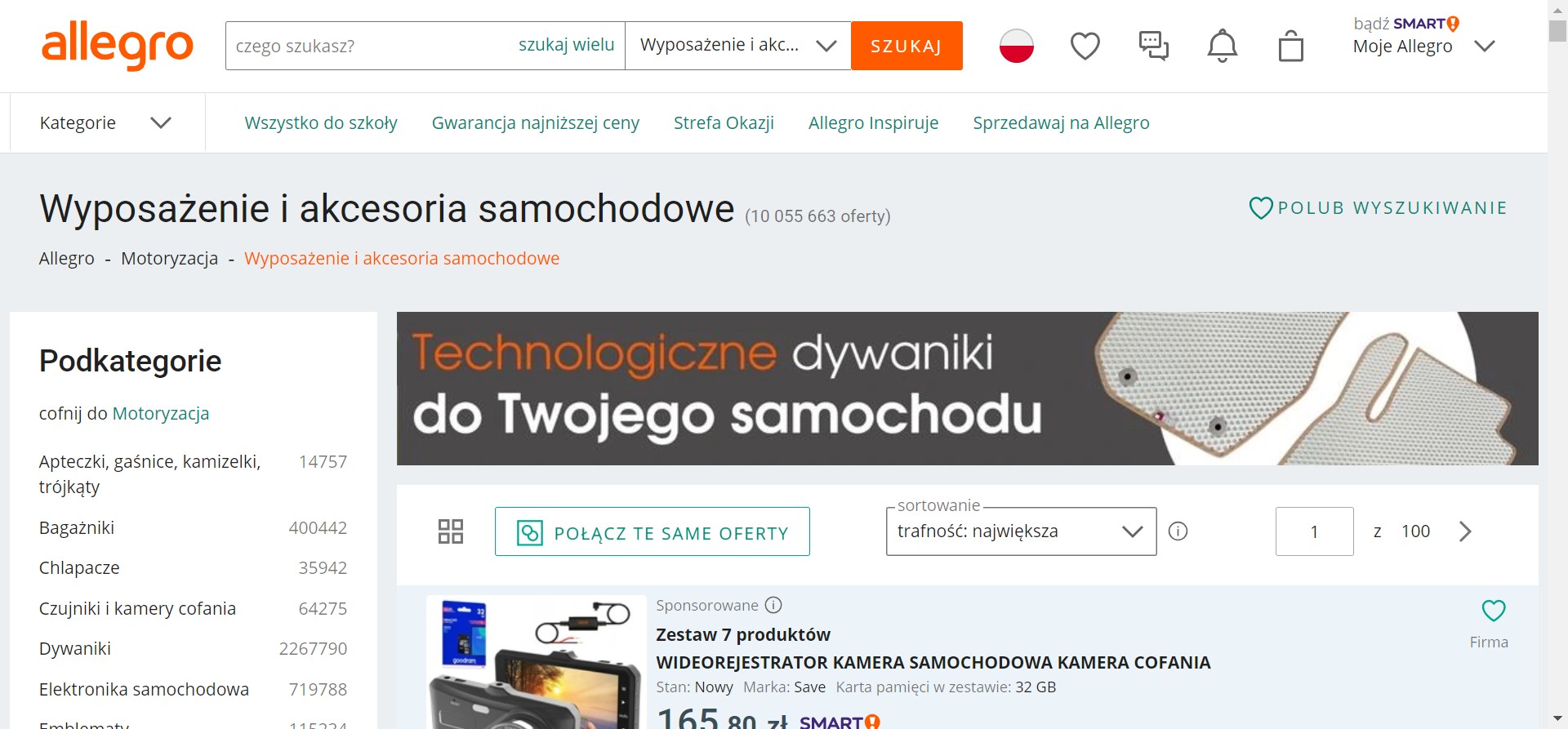Open Allegro Inspiruje menu item
The height and width of the screenshot is (729, 1568).
pos(873,122)
